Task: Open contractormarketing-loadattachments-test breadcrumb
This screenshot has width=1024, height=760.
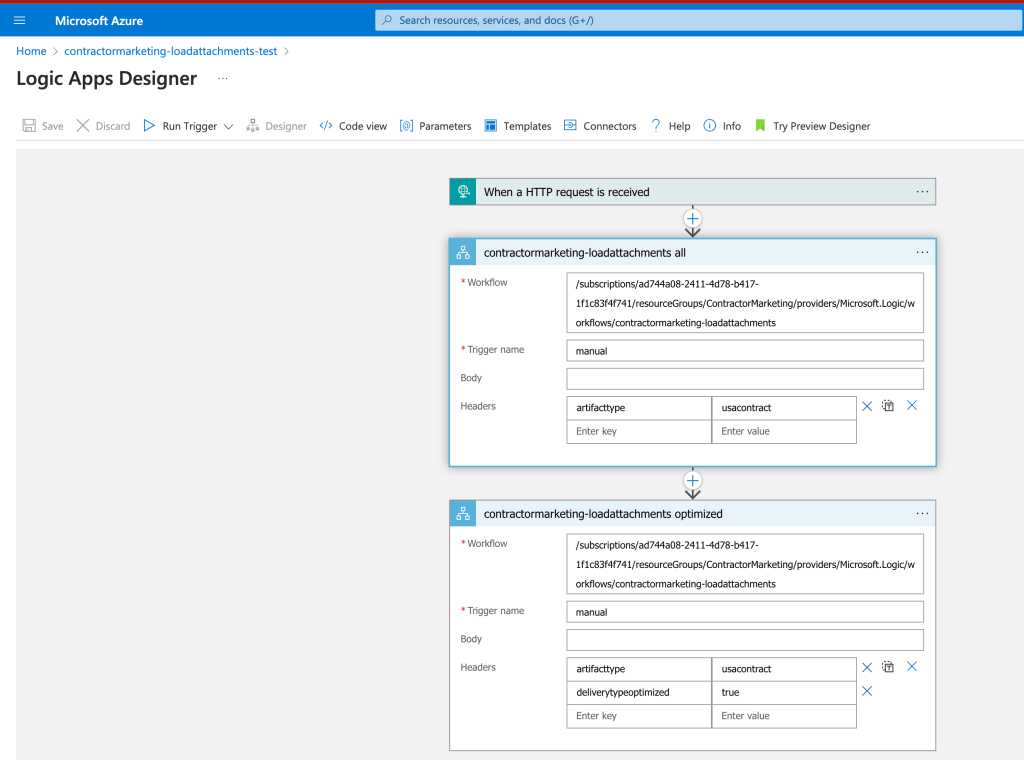Action: click(x=170, y=51)
